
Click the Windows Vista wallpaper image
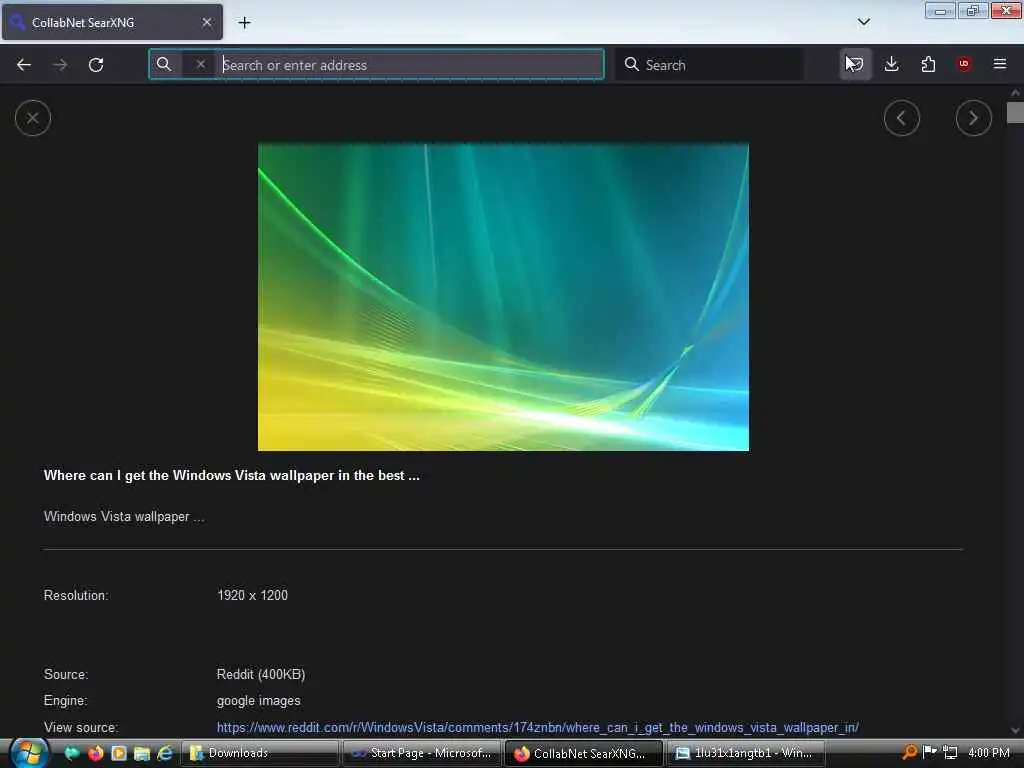coord(503,296)
